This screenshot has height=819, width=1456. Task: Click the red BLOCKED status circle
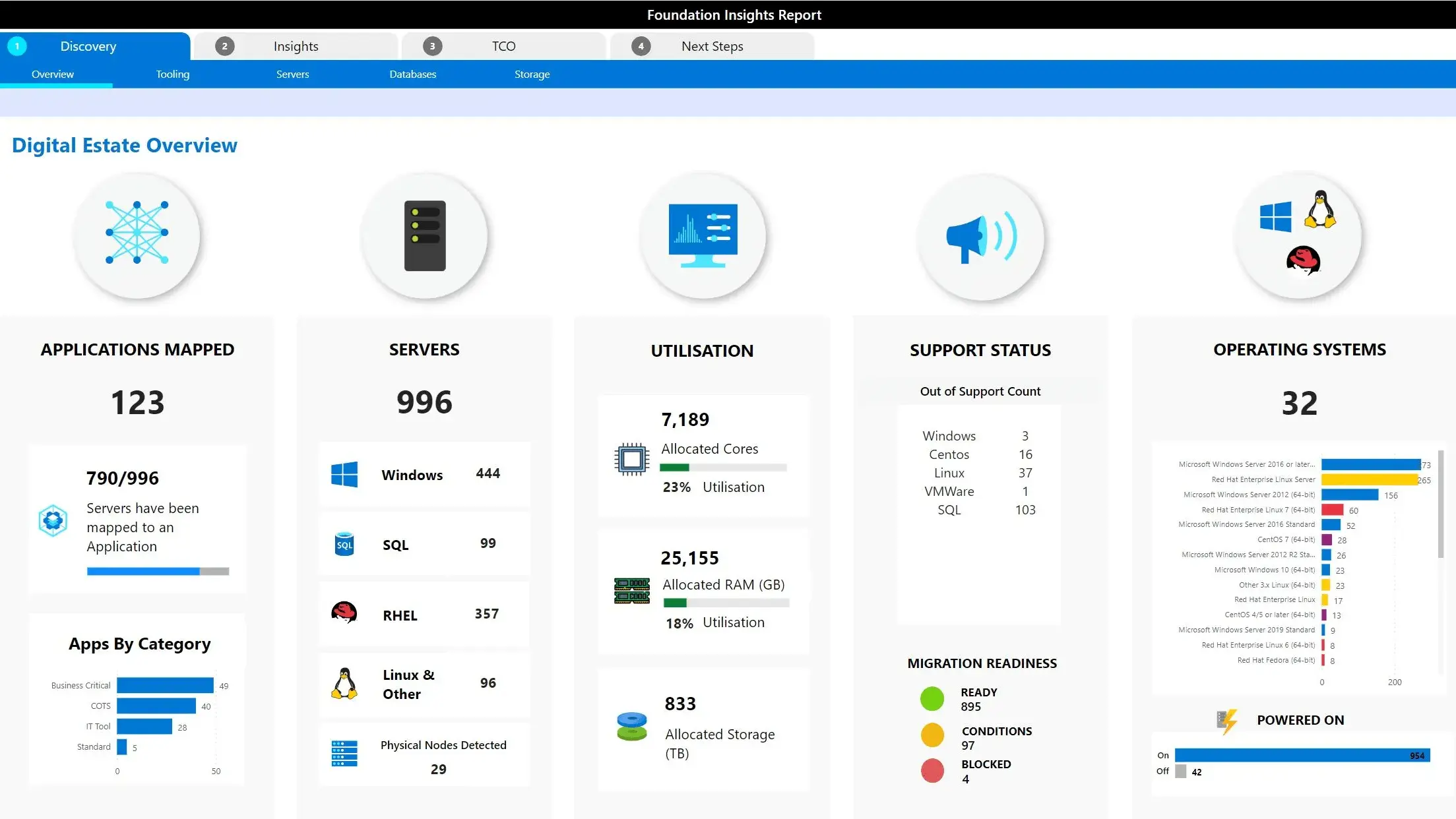(932, 771)
